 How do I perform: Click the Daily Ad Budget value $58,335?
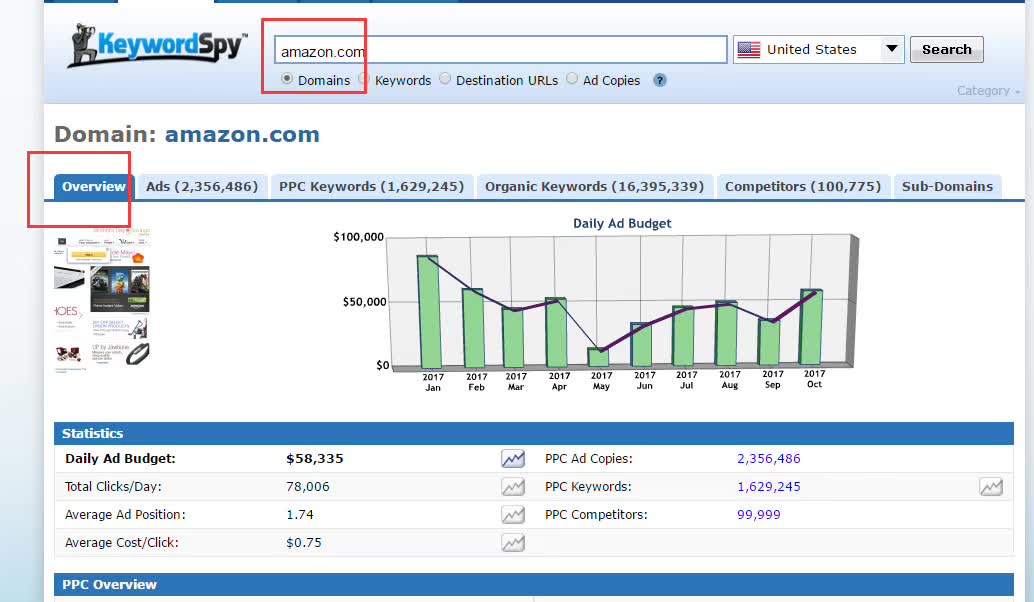click(315, 458)
